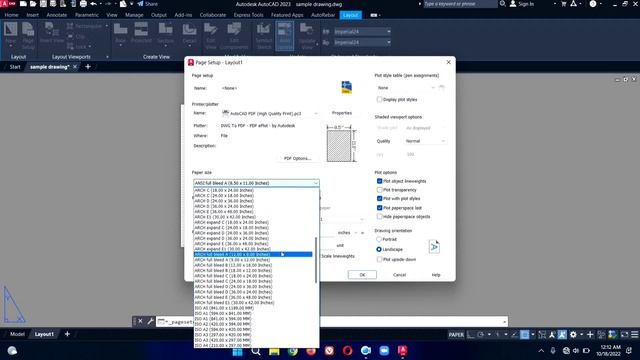
Task: Click the Annotation Monitor plus icon in status bar
Action: tap(590, 335)
